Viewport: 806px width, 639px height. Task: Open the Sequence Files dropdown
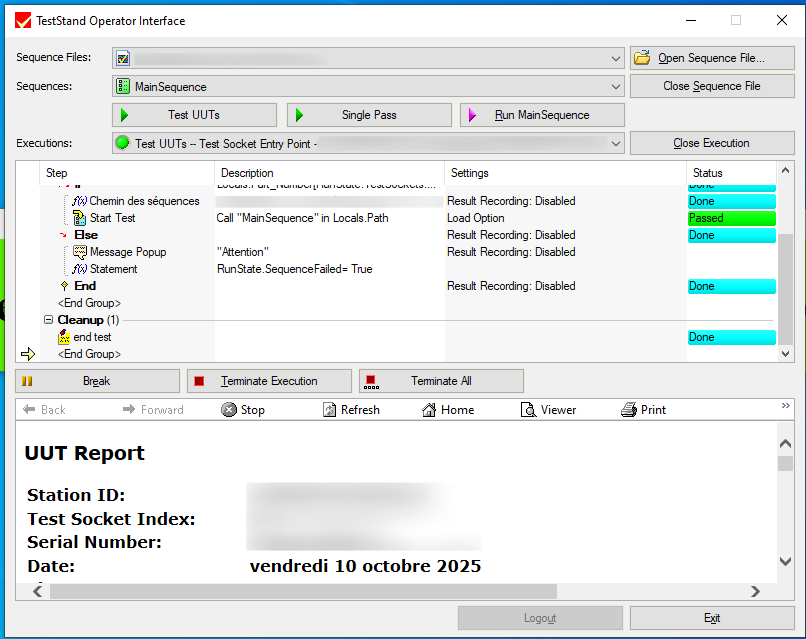pos(615,58)
